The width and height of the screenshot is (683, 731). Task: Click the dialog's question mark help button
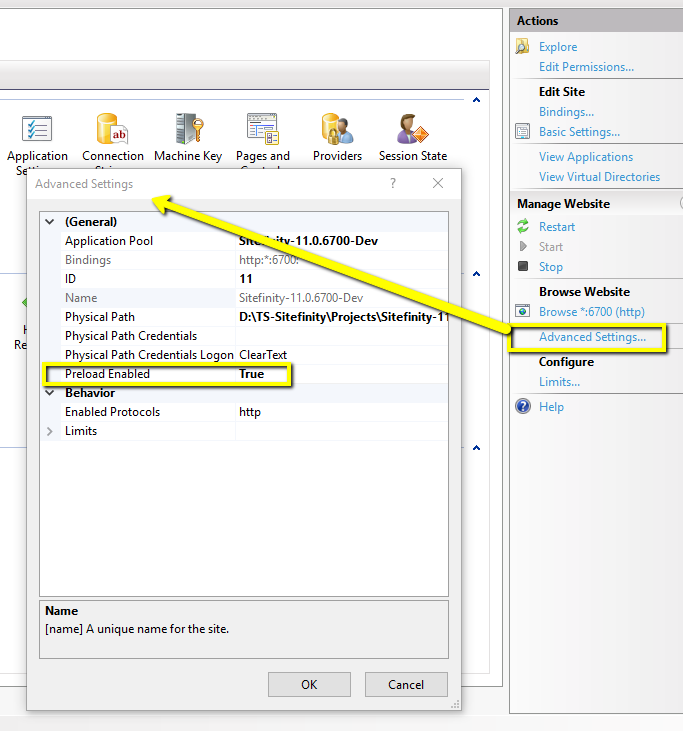(393, 184)
